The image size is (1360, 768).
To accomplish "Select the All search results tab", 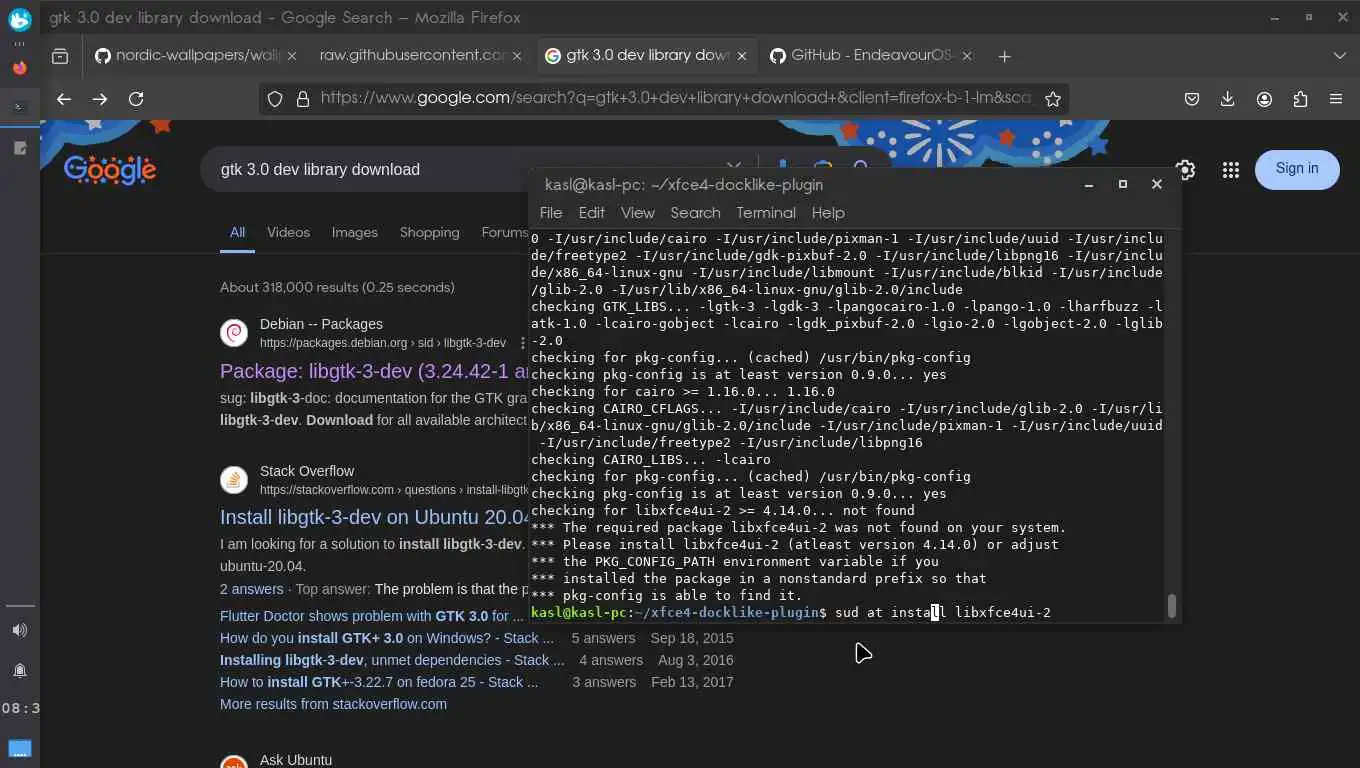I will (x=237, y=232).
